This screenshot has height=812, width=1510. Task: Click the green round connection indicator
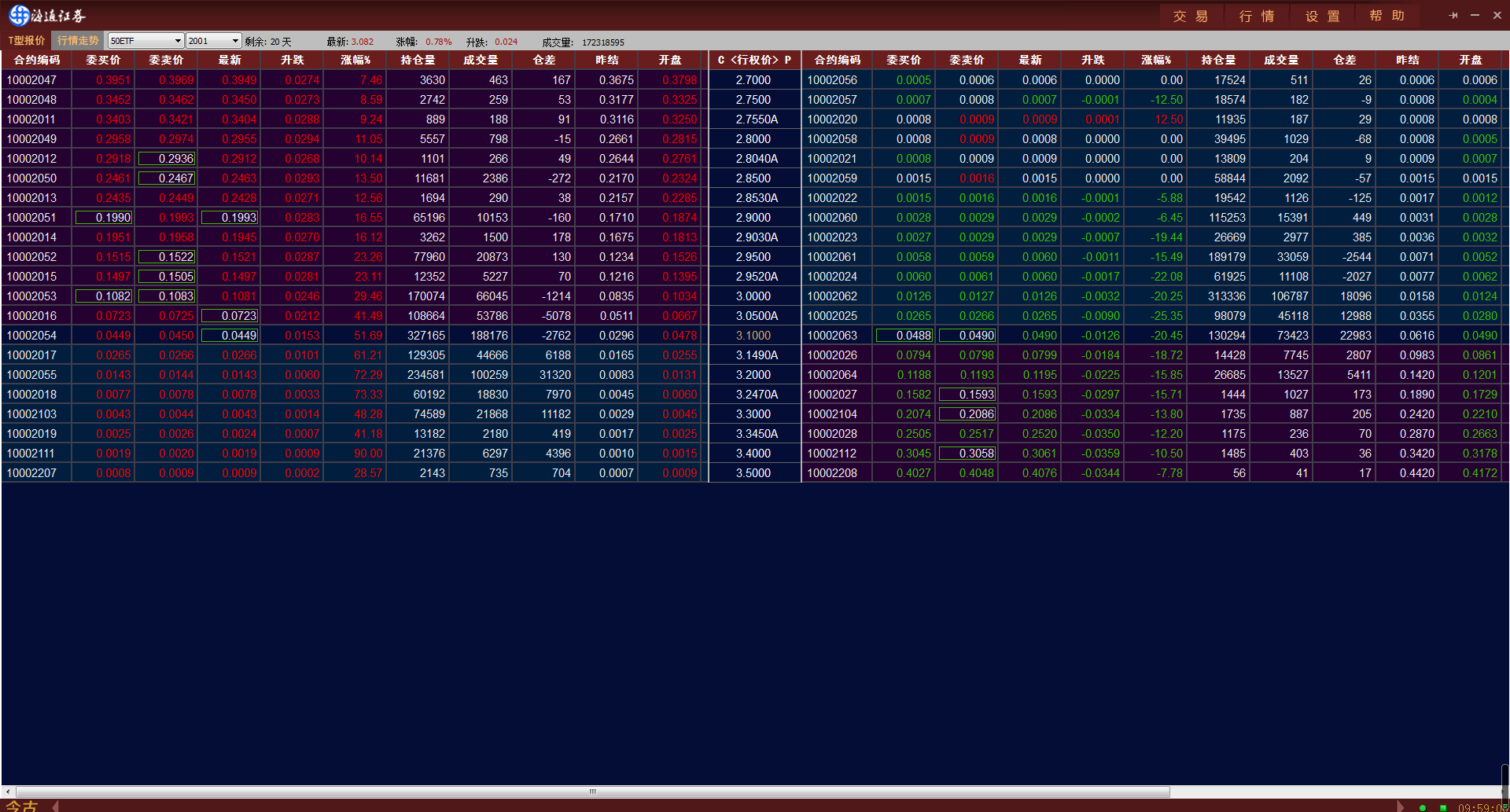pyautogui.click(x=1422, y=807)
